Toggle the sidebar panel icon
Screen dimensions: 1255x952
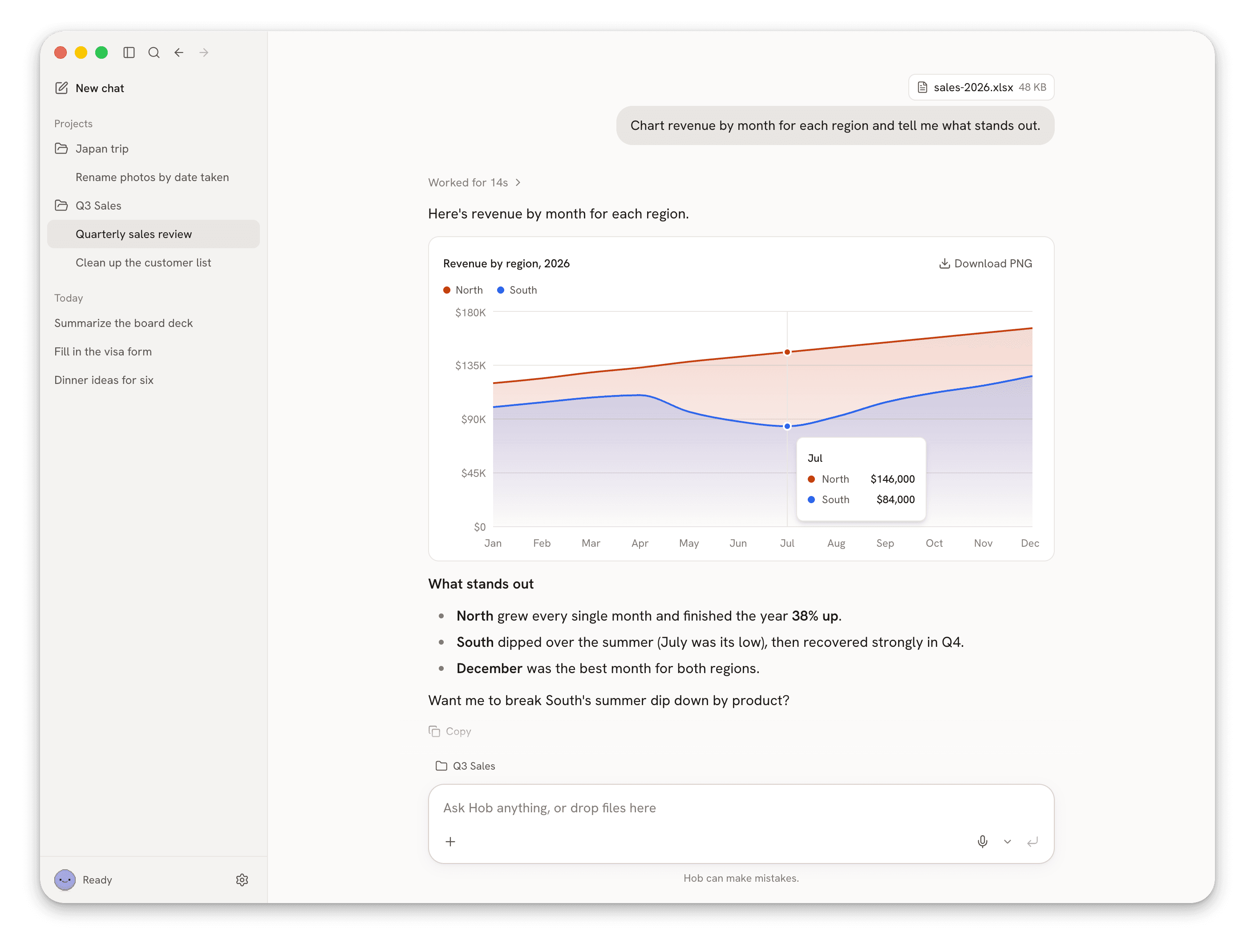pyautogui.click(x=129, y=53)
